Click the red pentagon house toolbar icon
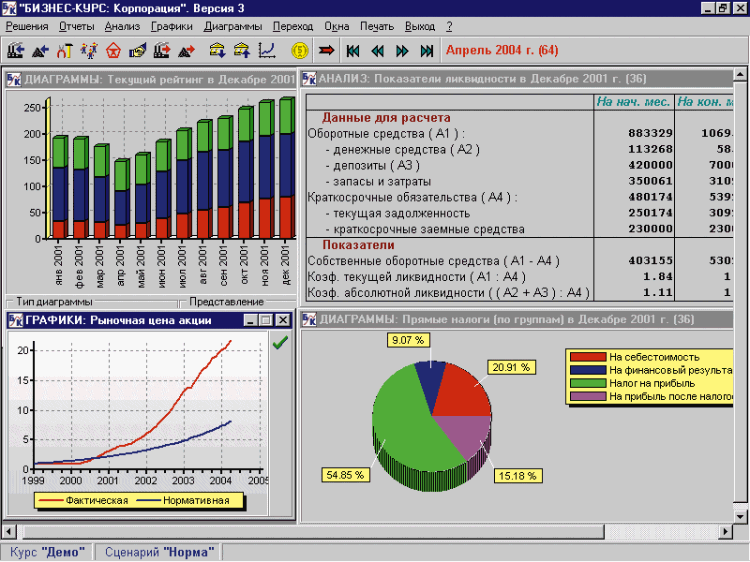750x562 pixels. (x=113, y=50)
